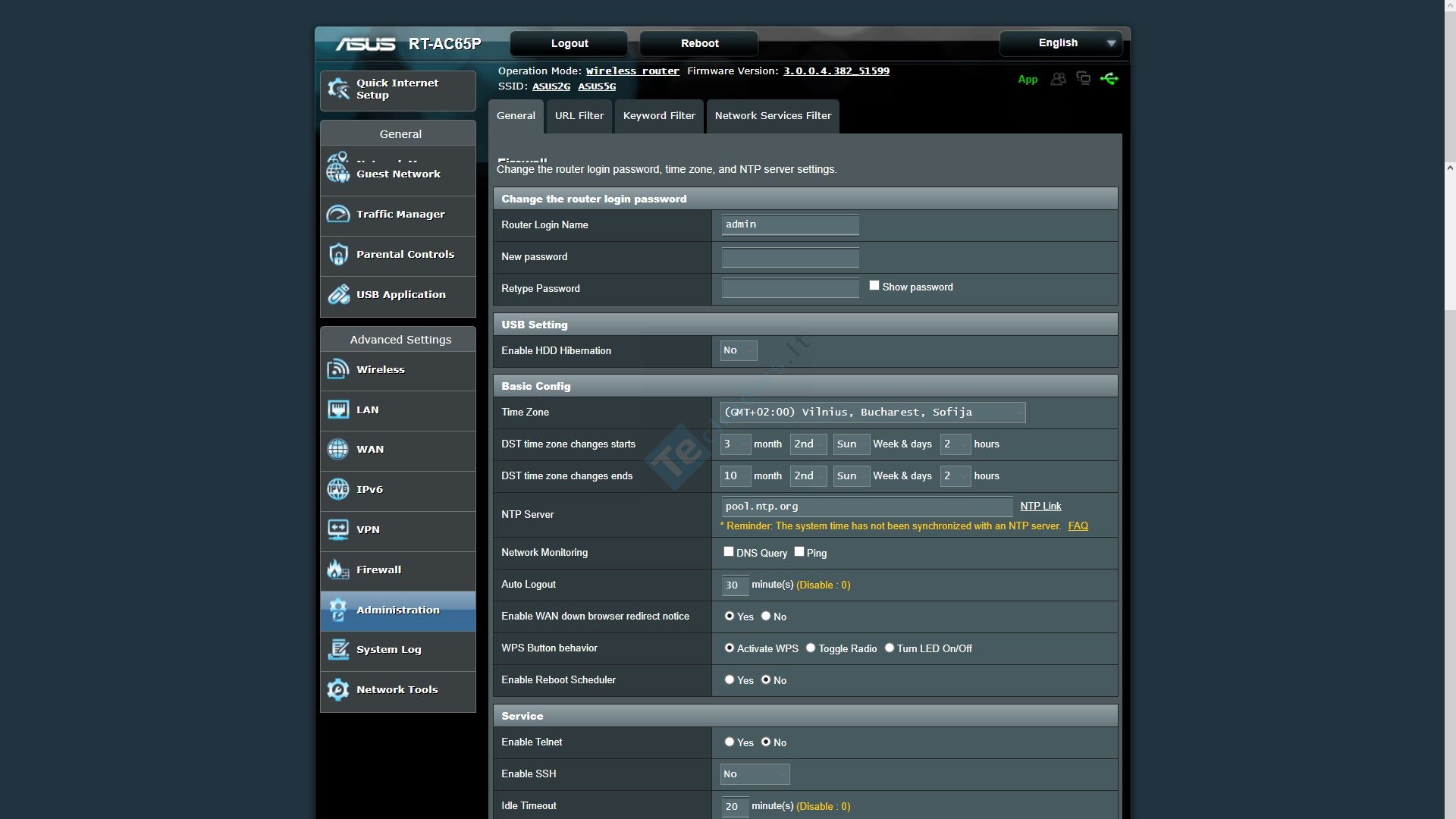Open the Time Zone dropdown
This screenshot has height=819, width=1456.
(872, 413)
